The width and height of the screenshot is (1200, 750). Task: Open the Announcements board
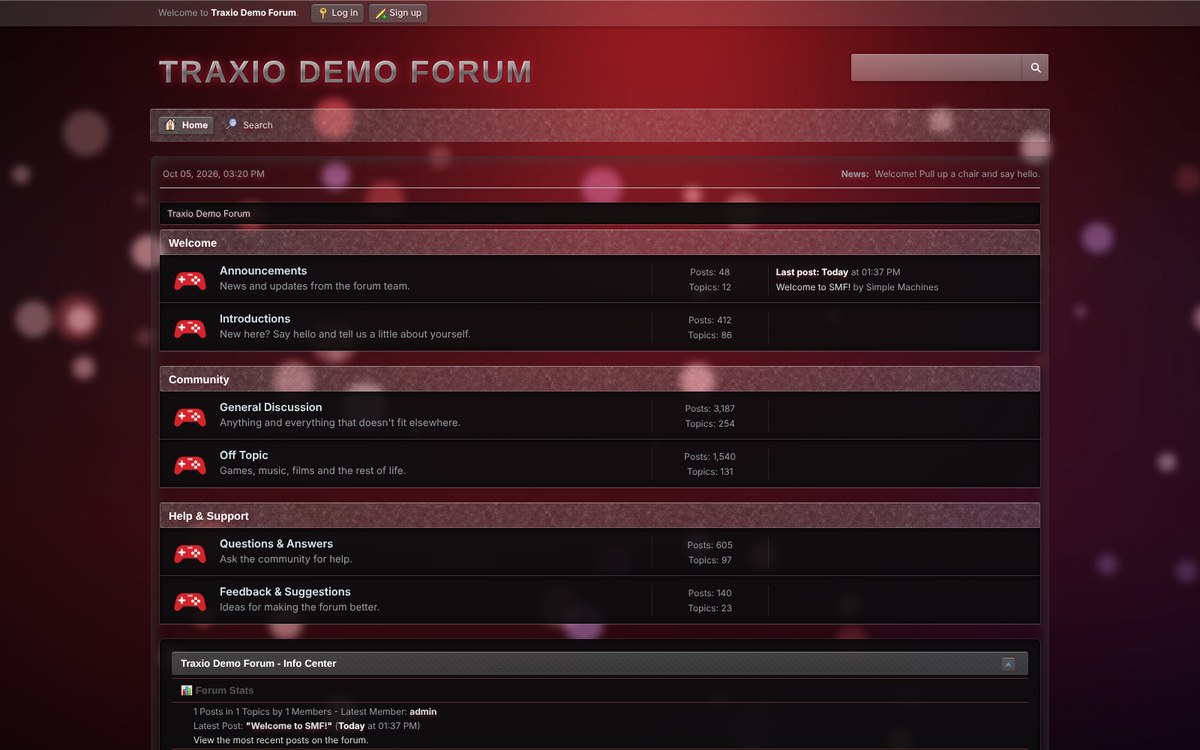pyautogui.click(x=263, y=271)
